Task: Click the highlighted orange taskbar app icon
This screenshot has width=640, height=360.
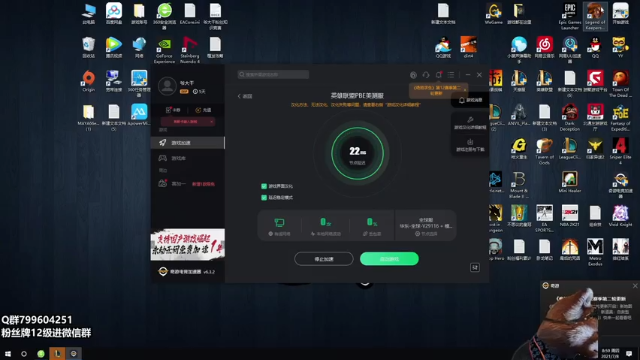Action: click(58, 353)
